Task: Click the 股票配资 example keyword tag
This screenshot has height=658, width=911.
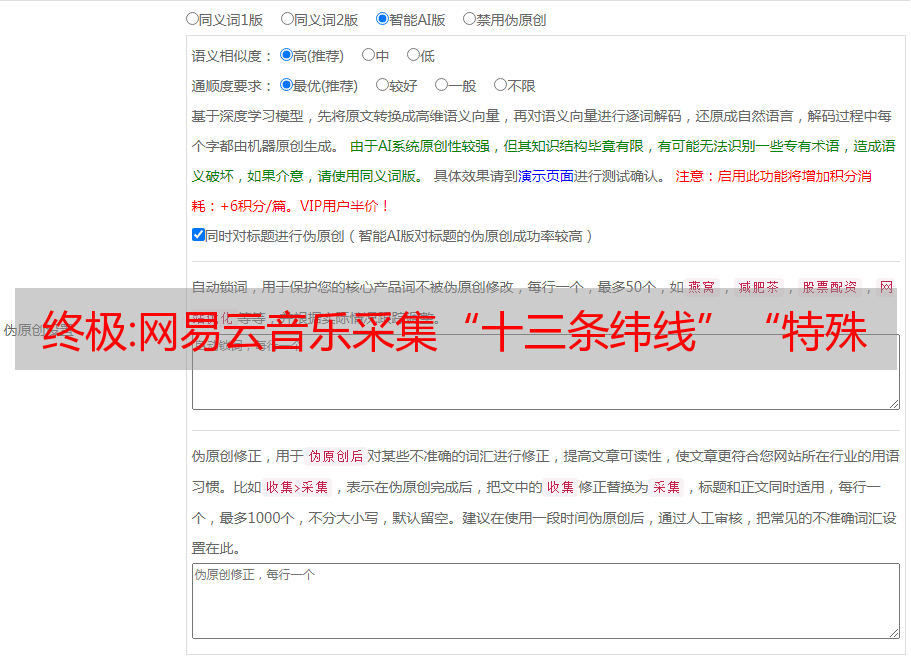Action: pos(829,287)
